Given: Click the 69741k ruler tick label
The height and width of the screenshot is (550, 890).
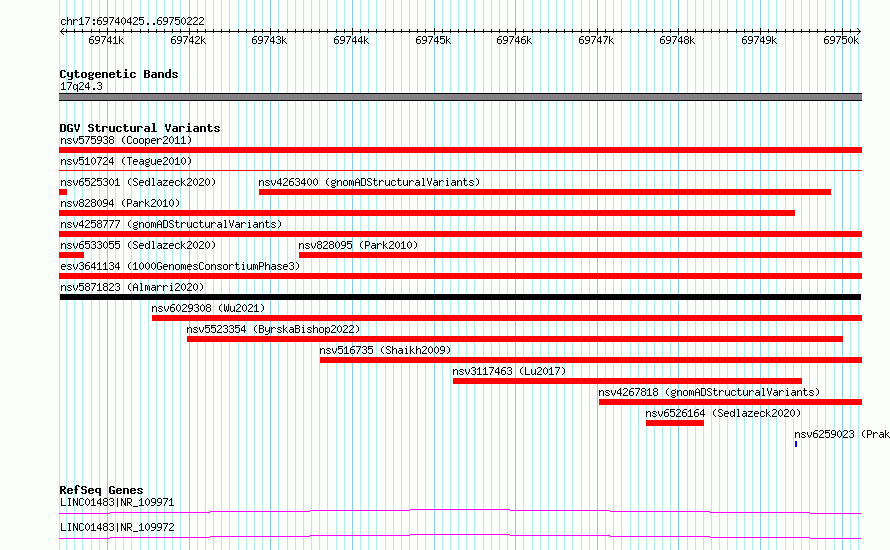Looking at the screenshot, I should click(x=106, y=40).
